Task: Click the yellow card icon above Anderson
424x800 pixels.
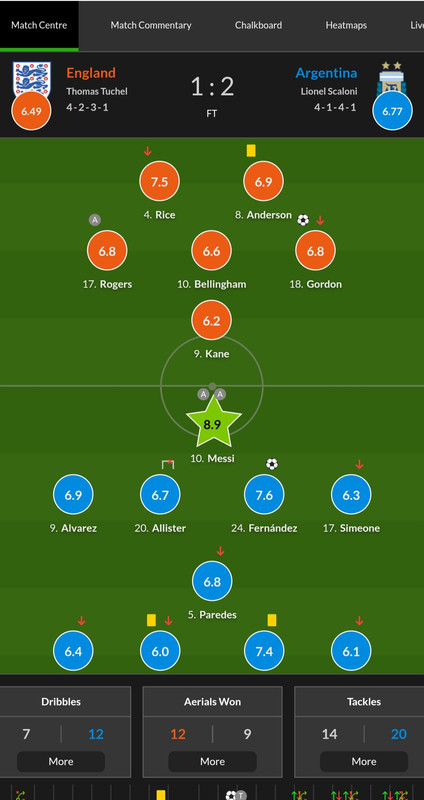Action: pyautogui.click(x=251, y=151)
